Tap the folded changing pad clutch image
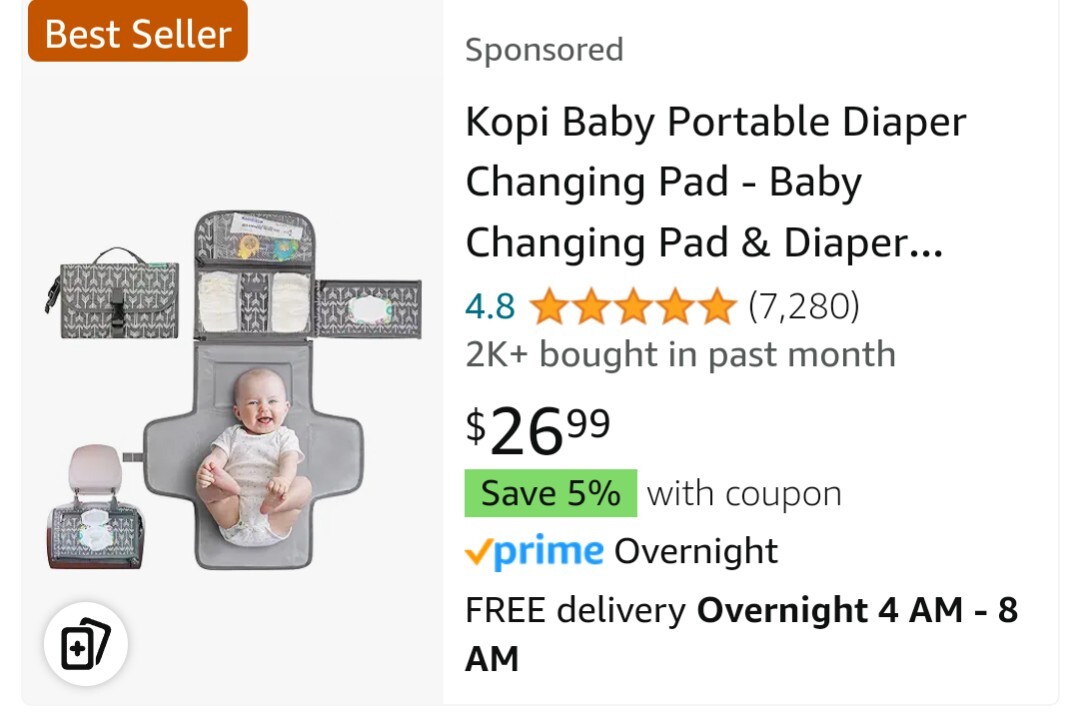 click(x=113, y=294)
